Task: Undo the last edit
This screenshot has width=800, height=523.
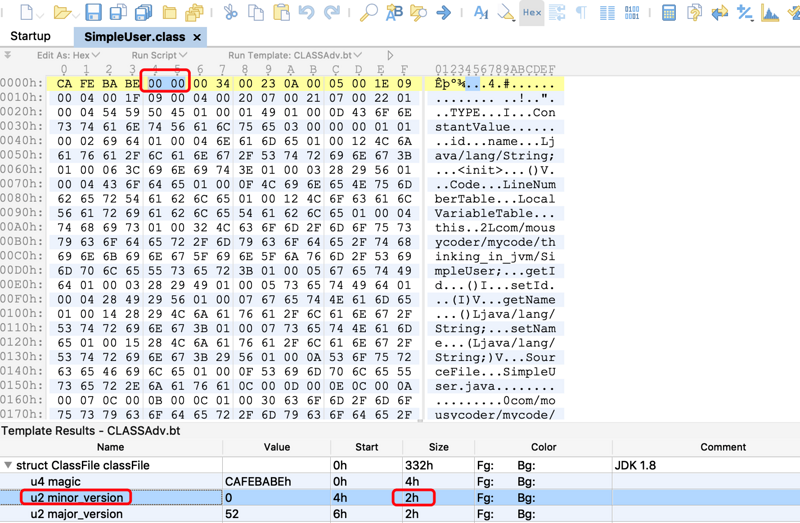Action: (306, 12)
